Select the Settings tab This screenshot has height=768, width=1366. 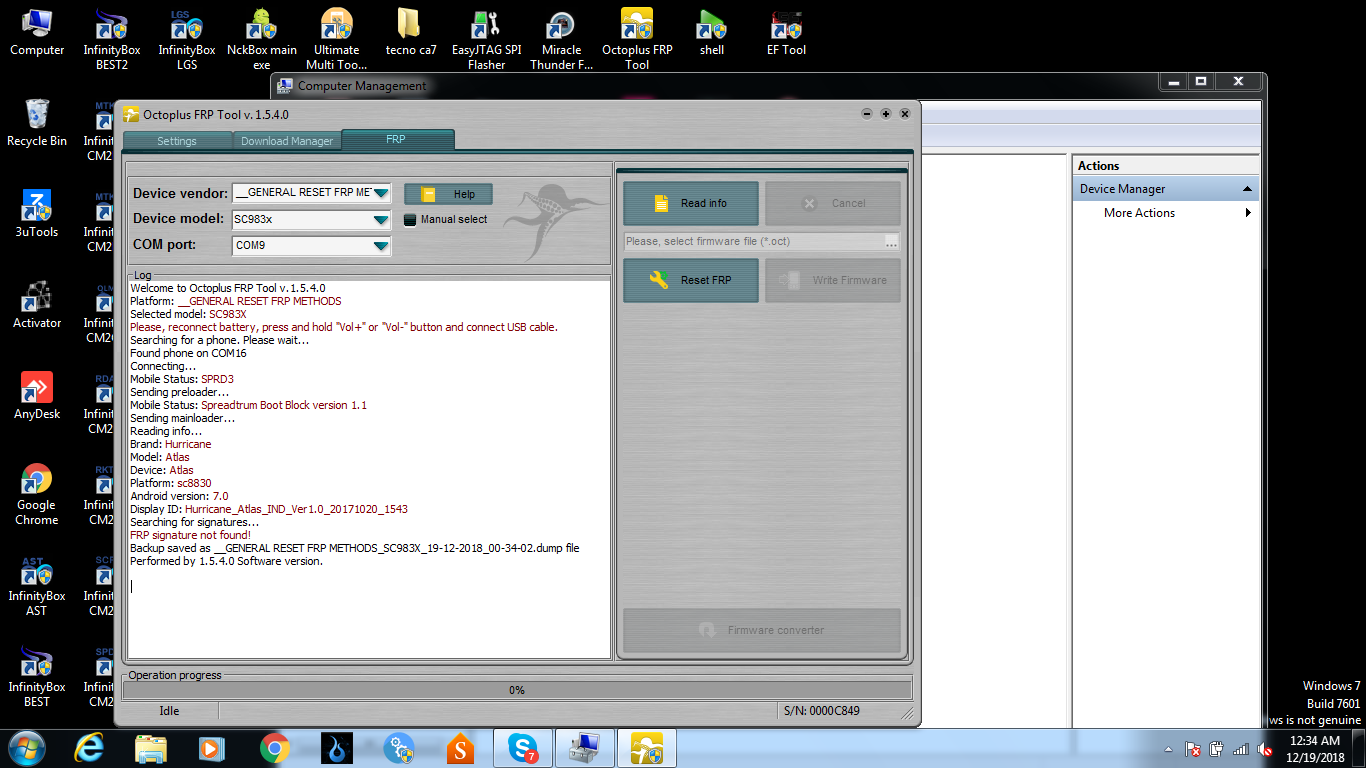point(177,140)
